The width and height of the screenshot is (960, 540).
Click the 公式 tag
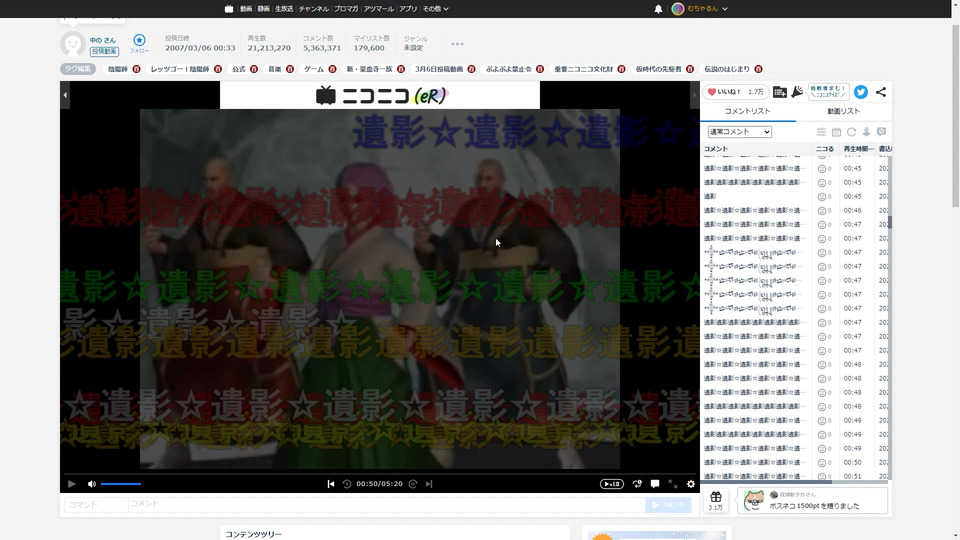[239, 69]
